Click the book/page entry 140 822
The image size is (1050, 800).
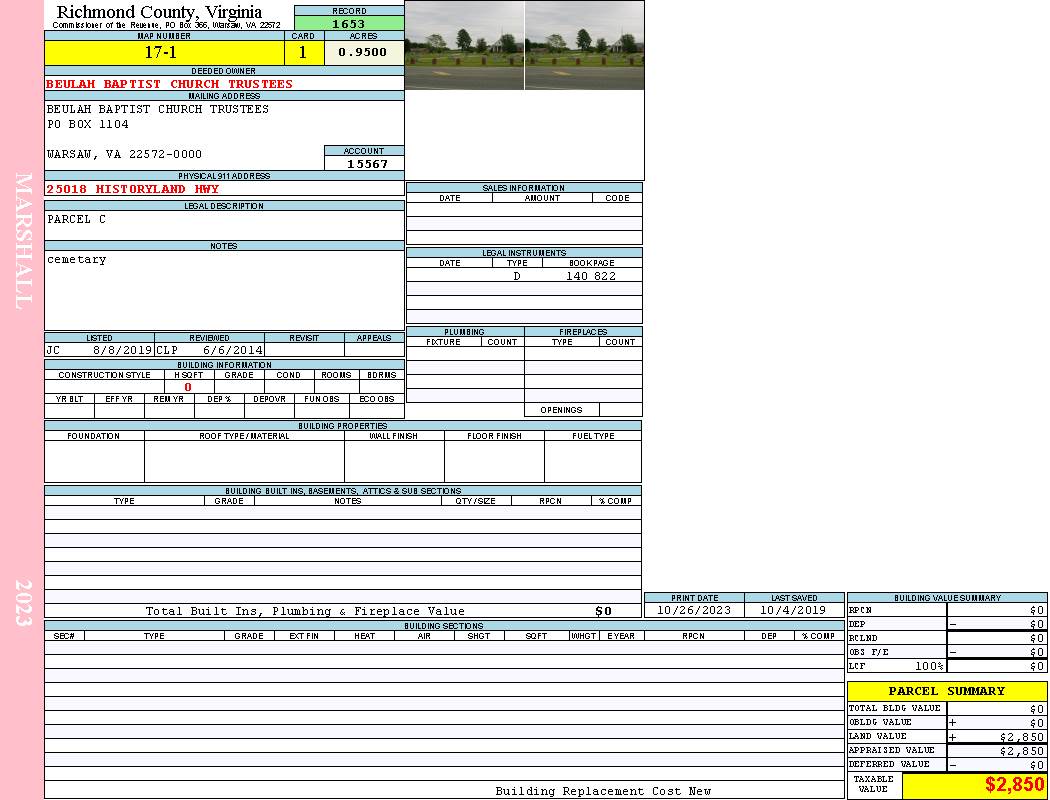pyautogui.click(x=590, y=276)
